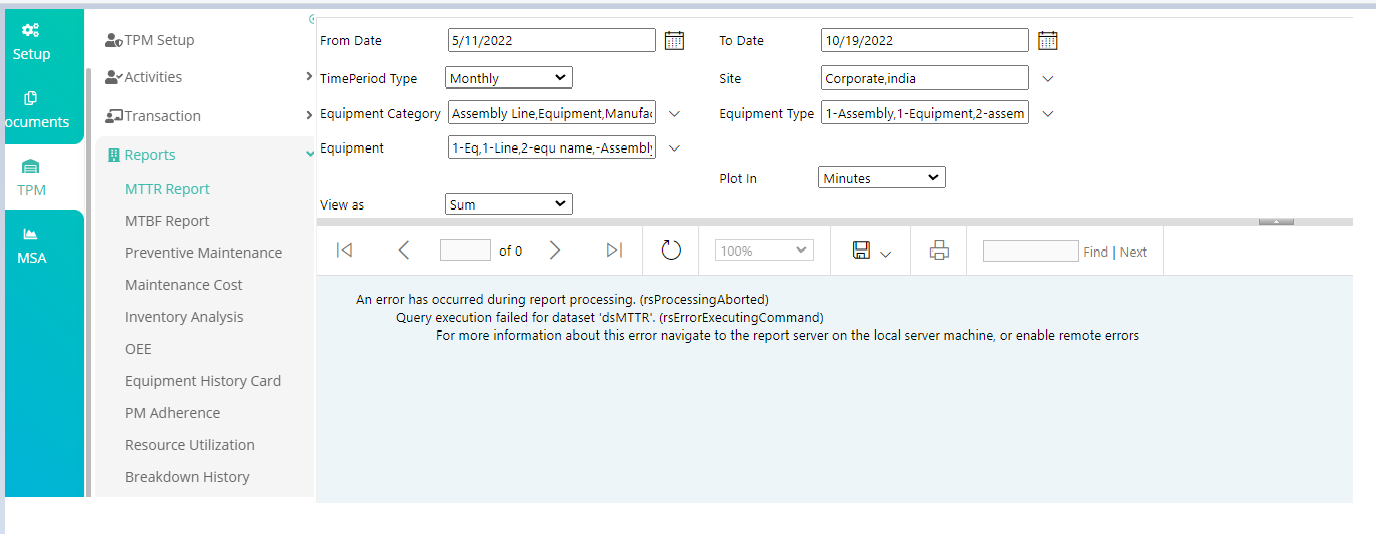Click the print report icon
1376x534 pixels.
[x=938, y=251]
